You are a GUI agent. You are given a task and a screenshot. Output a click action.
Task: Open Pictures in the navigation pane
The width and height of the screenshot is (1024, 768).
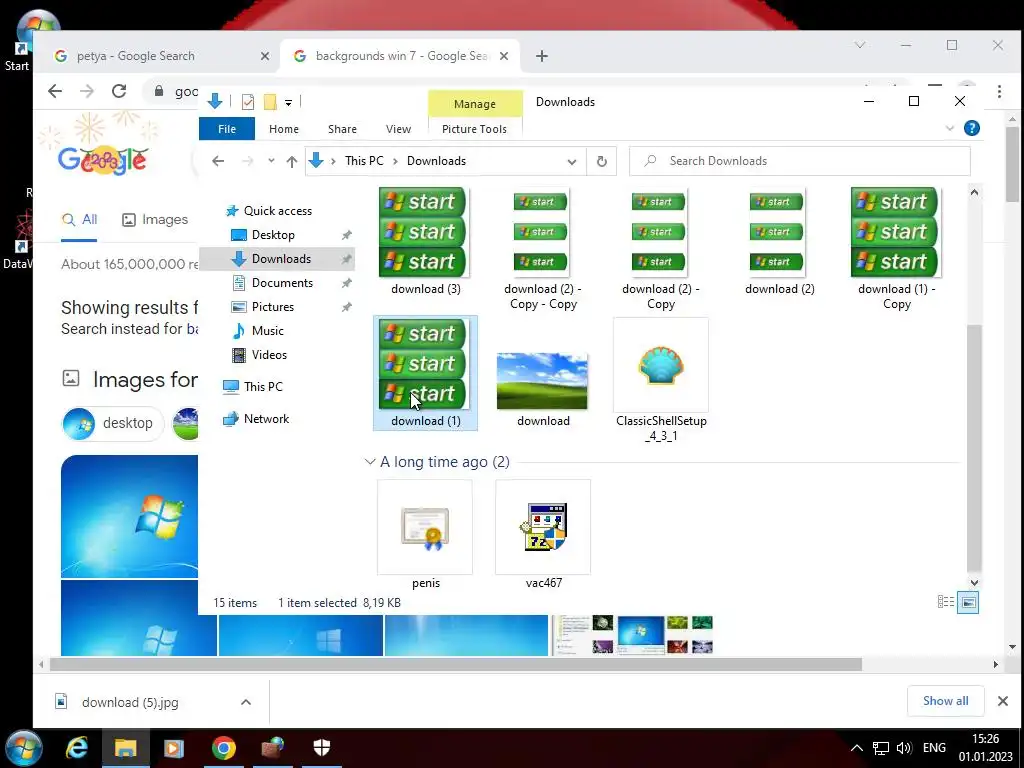click(x=272, y=307)
